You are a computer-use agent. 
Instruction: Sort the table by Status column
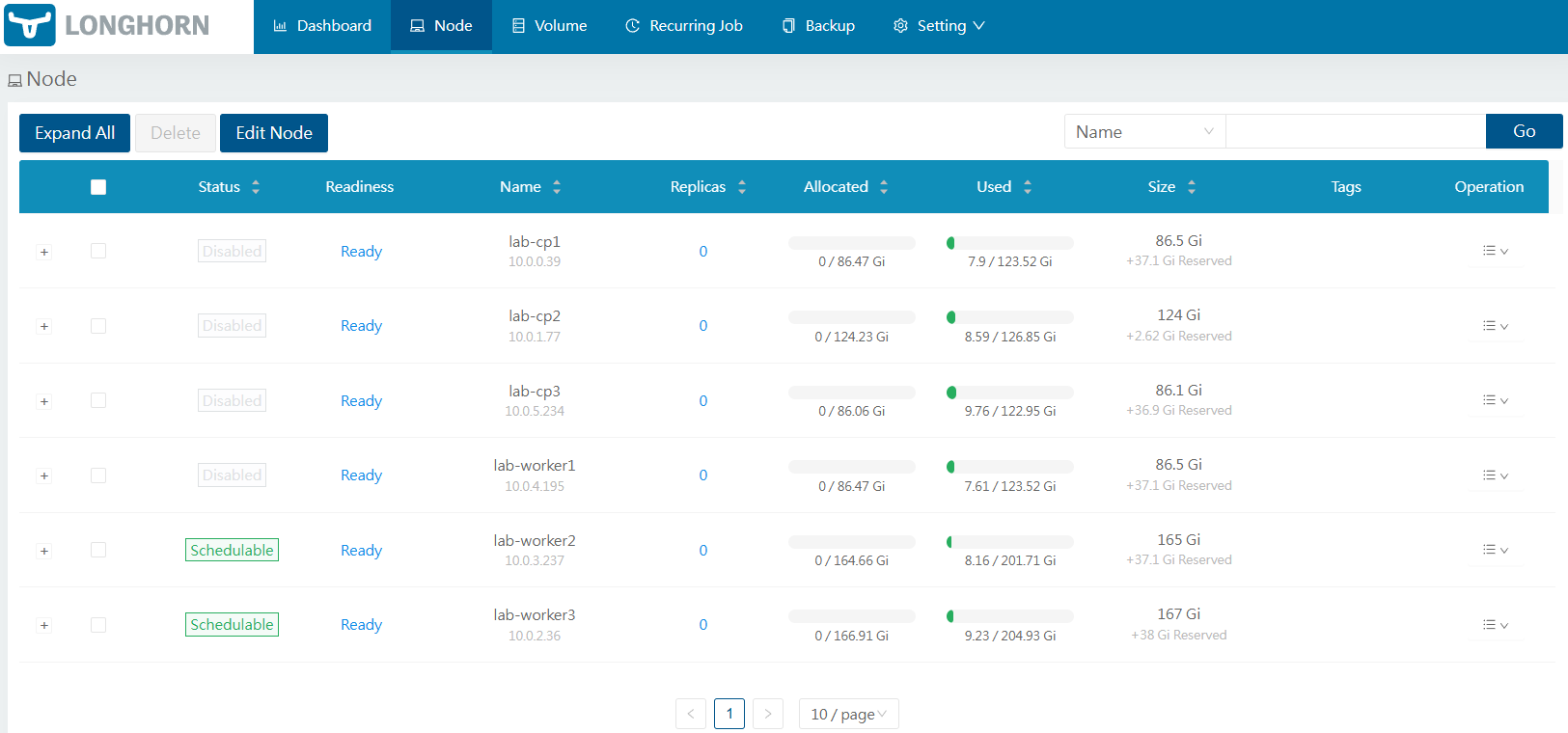256,187
